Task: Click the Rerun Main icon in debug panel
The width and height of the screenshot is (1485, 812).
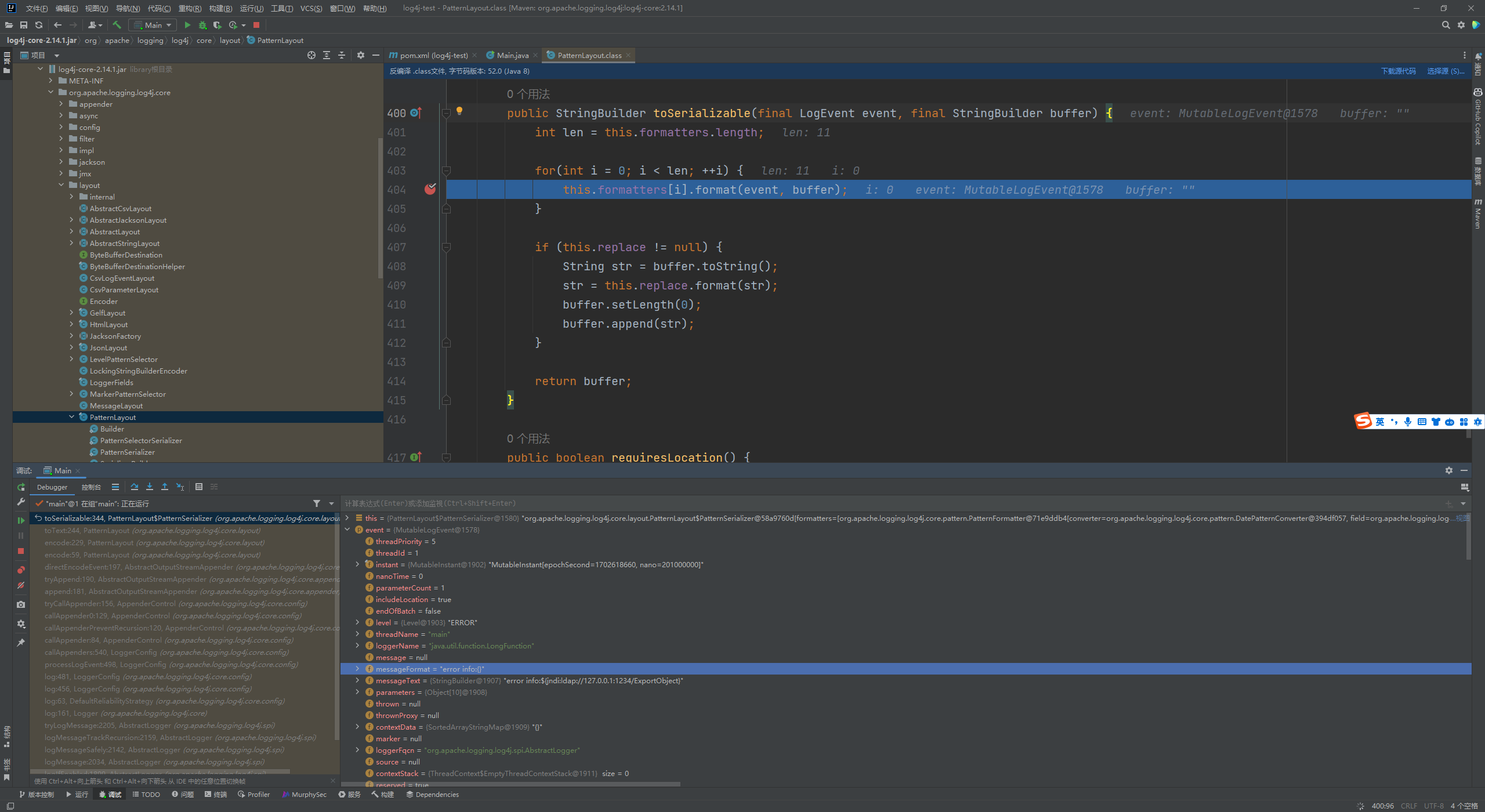Action: [x=21, y=487]
